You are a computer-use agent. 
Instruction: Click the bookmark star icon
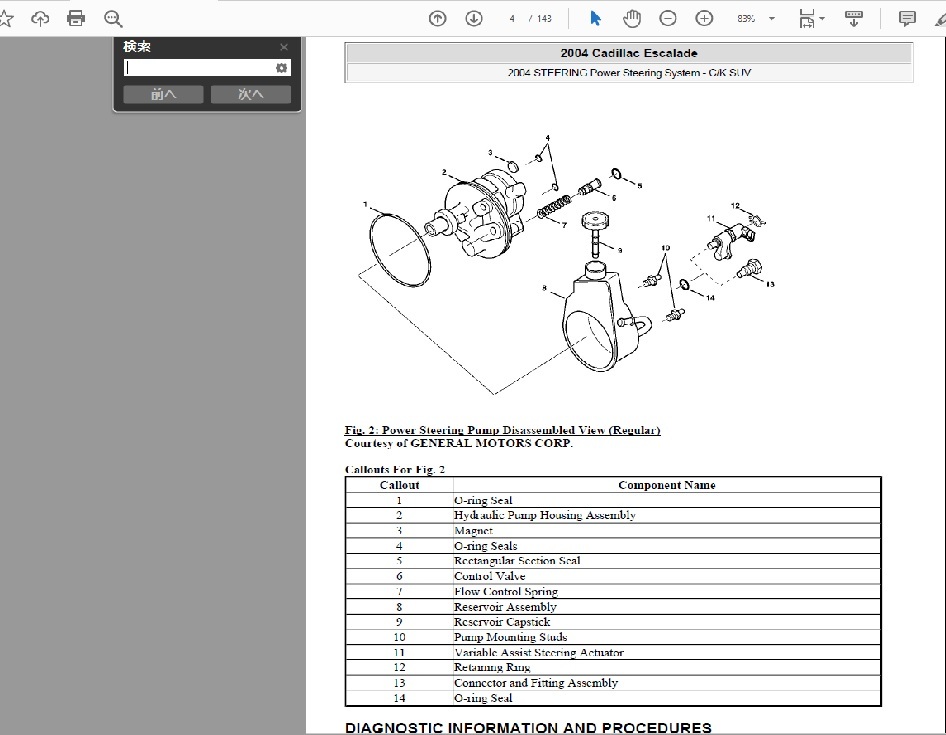pos(5,19)
